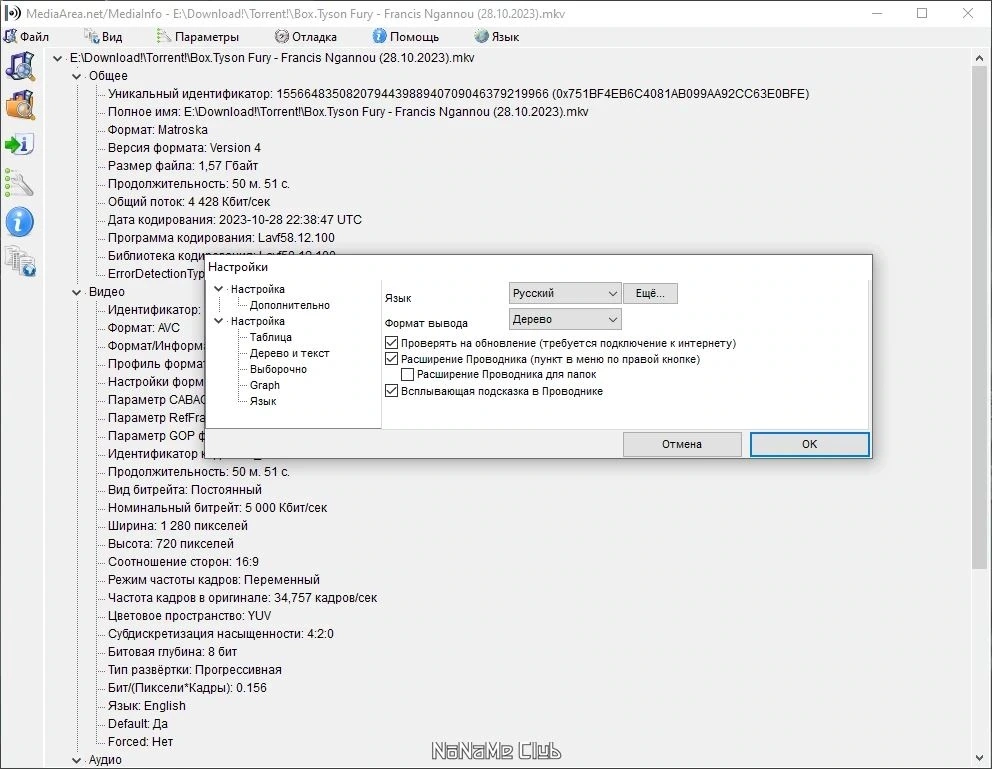
Task: Select row Тип развёртки: Прогрессивная
Action: [195, 670]
